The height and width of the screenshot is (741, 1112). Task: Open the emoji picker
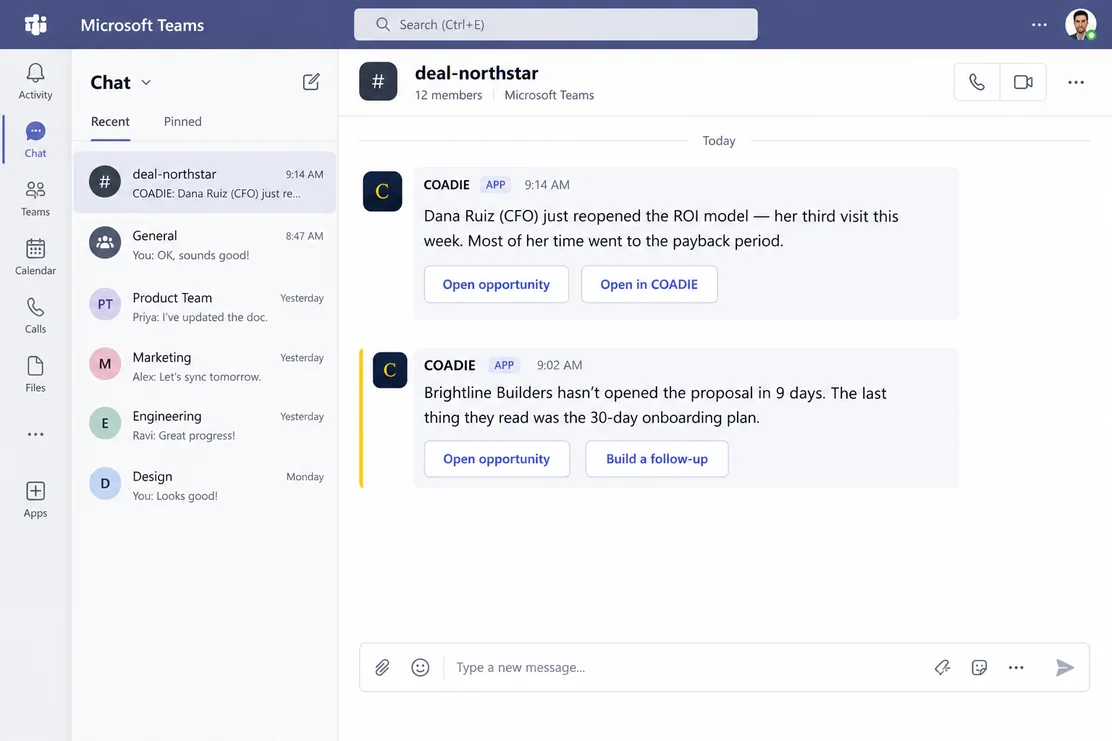(x=420, y=667)
